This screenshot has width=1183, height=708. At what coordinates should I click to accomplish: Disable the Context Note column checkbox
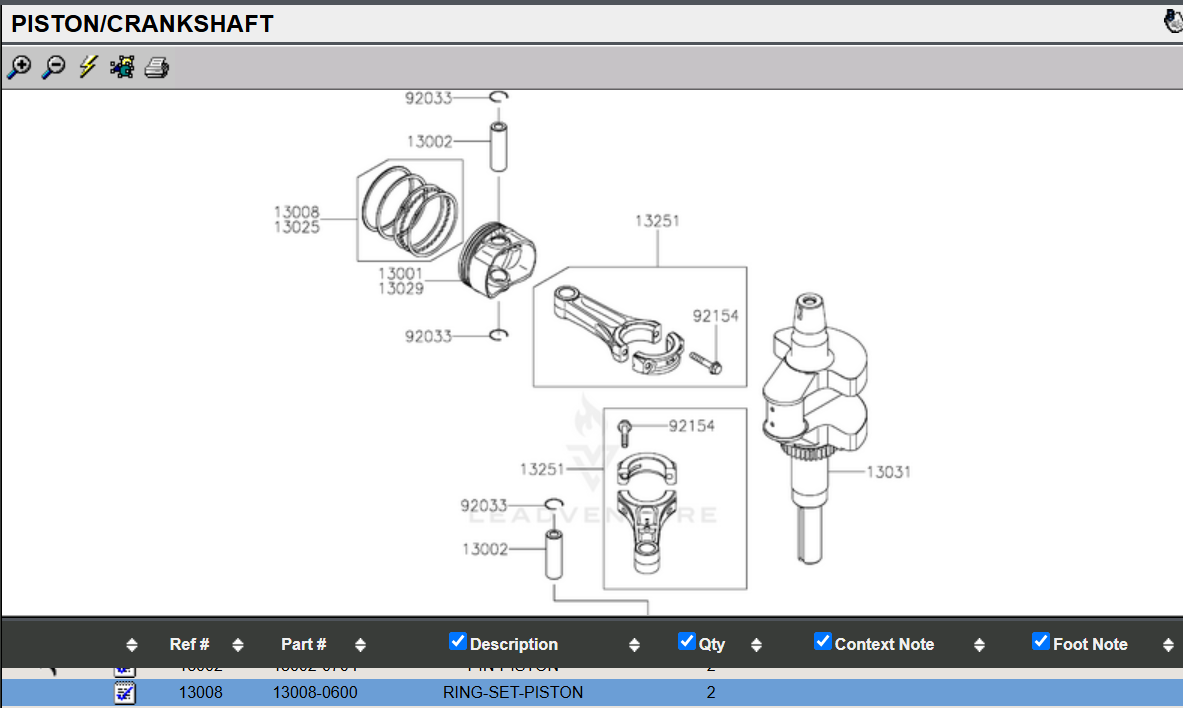823,641
